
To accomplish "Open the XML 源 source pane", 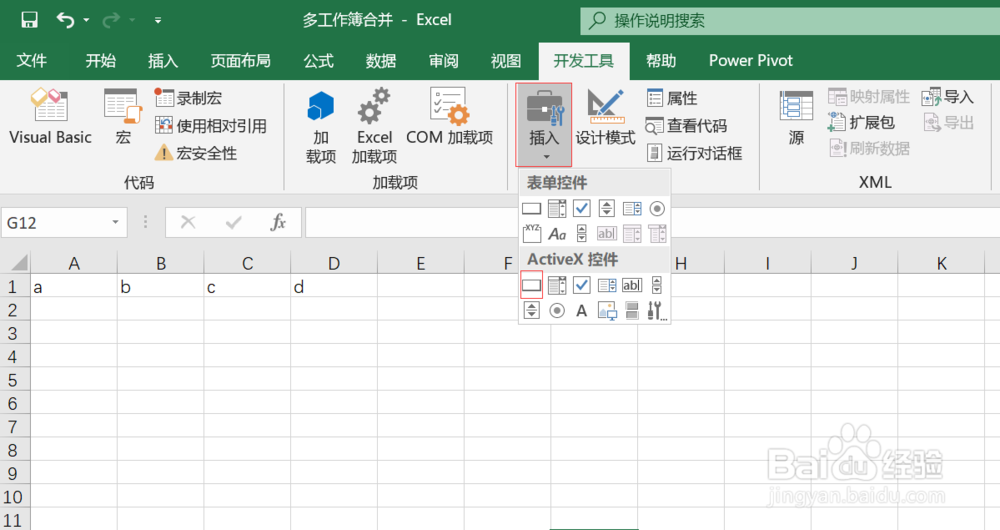I will 796,118.
